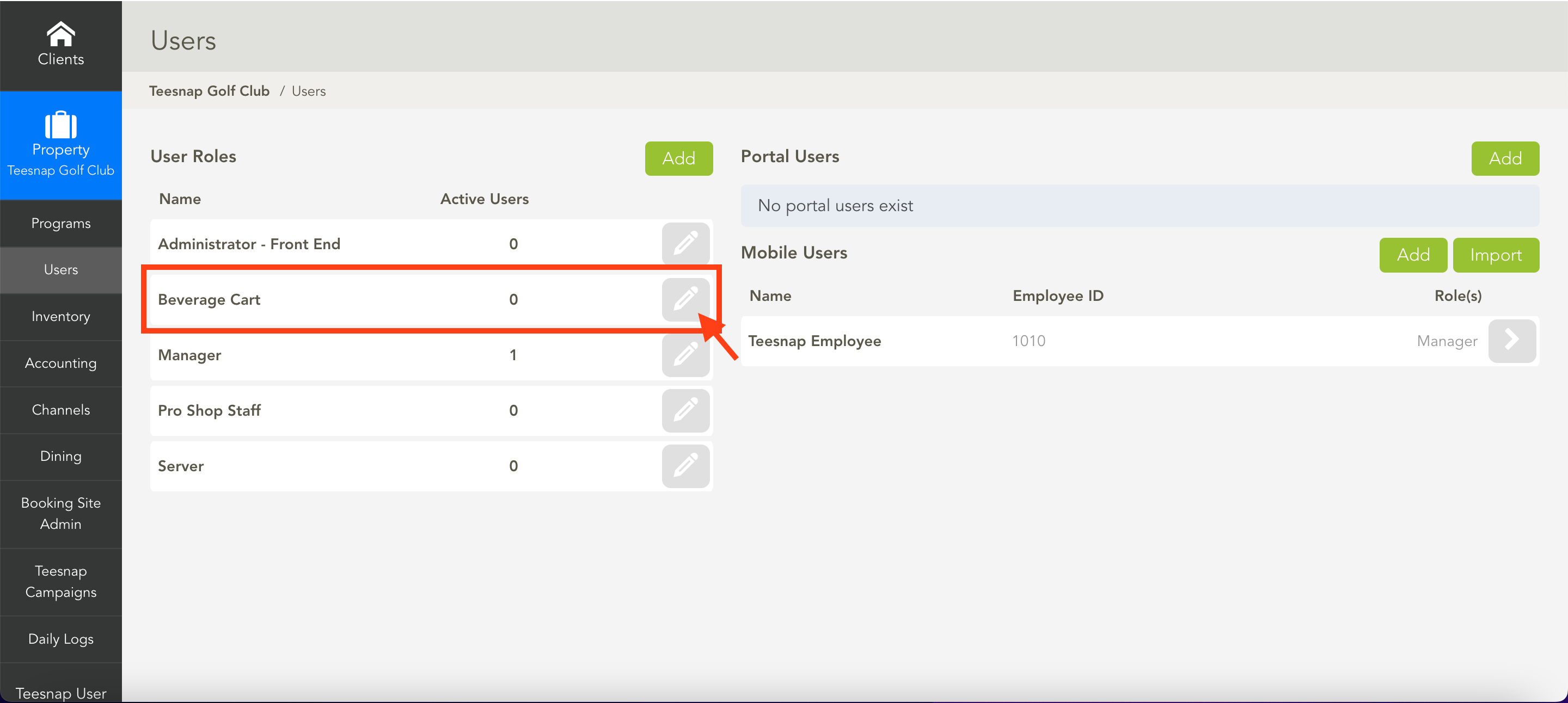Click the Role(s) column header
Image resolution: width=1568 pixels, height=703 pixels.
click(x=1458, y=295)
